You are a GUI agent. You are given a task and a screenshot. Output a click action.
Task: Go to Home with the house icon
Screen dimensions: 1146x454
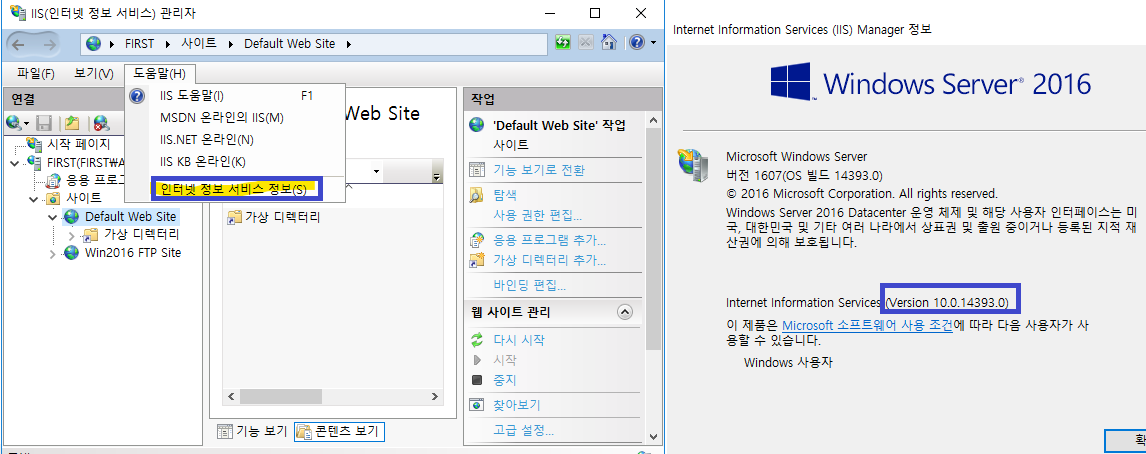(x=608, y=42)
